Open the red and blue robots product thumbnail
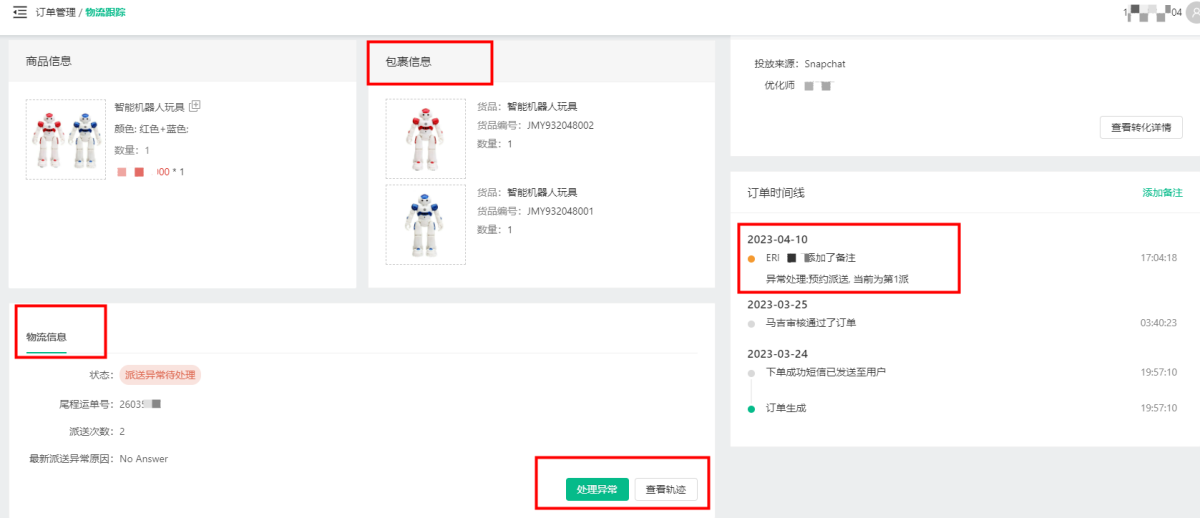Image resolution: width=1200 pixels, height=518 pixels. tap(66, 139)
